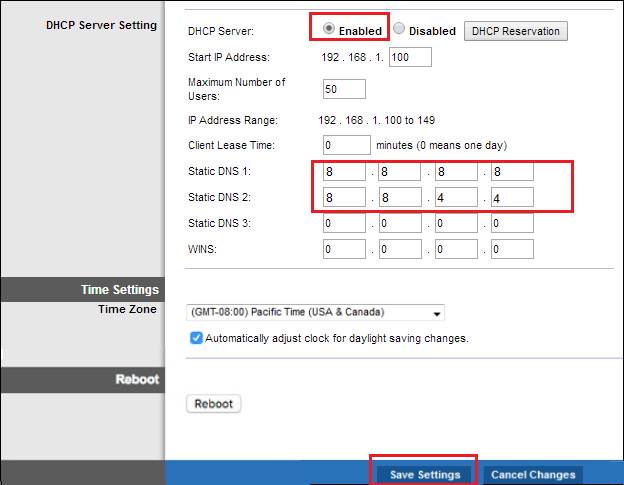
Task: Click the first octet of the WINS field
Action: click(344, 249)
